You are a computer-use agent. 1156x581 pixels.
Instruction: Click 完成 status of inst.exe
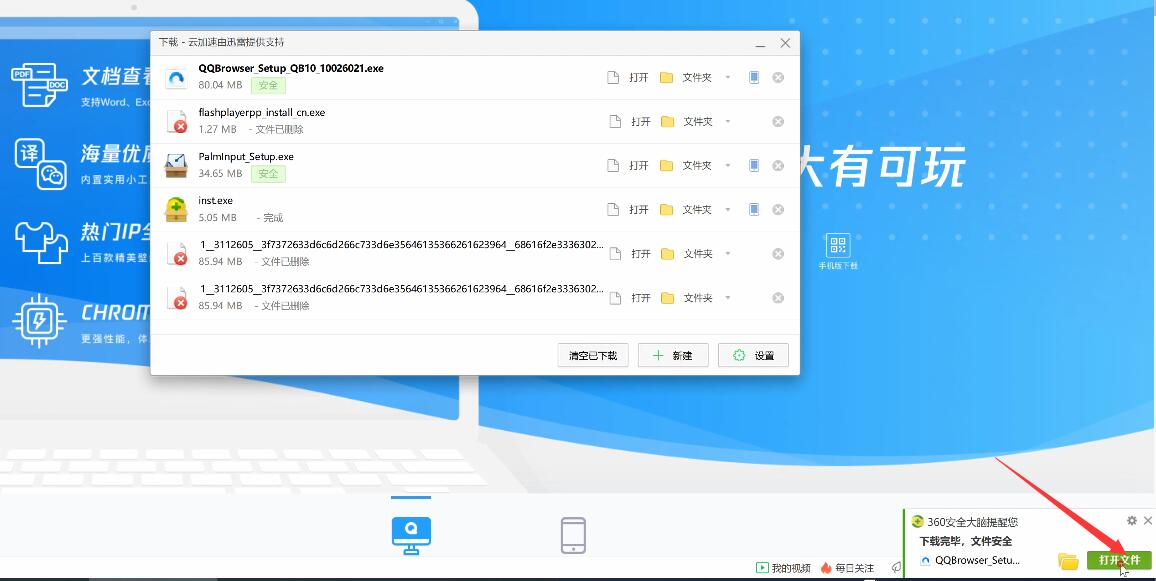(x=273, y=218)
